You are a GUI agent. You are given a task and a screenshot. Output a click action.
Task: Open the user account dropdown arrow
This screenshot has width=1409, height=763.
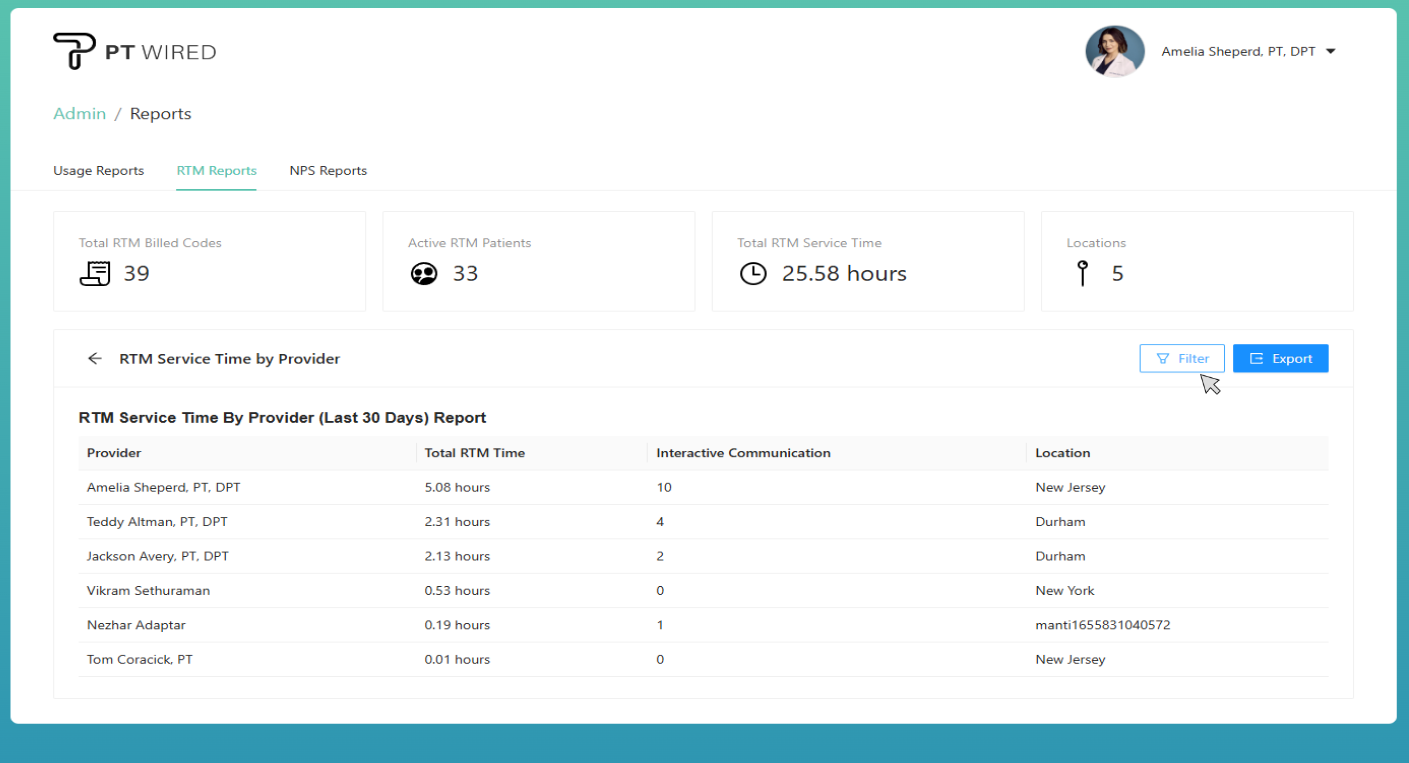1331,52
